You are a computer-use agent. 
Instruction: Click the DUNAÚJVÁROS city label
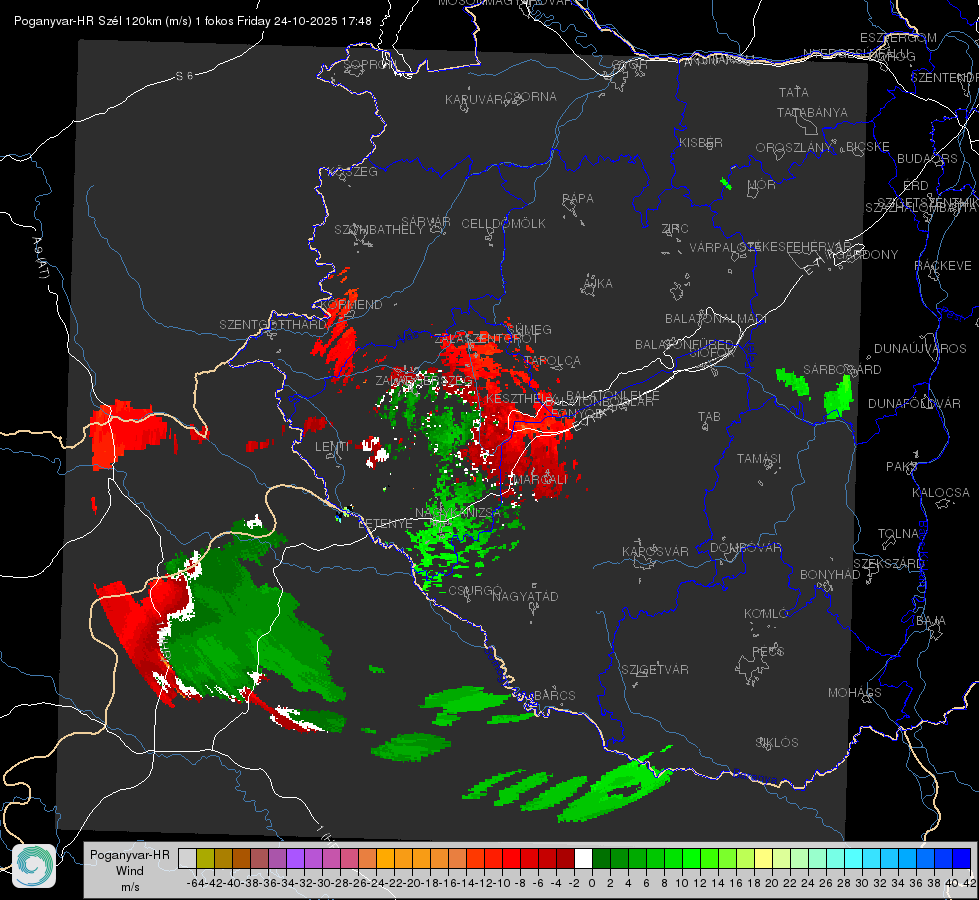tap(920, 349)
